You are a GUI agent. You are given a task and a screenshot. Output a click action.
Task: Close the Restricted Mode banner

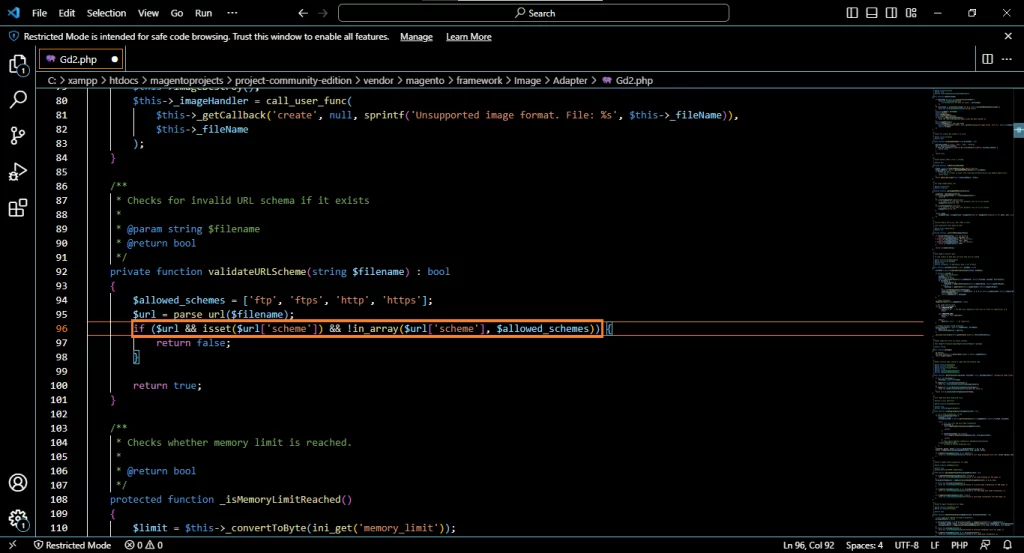1008,37
